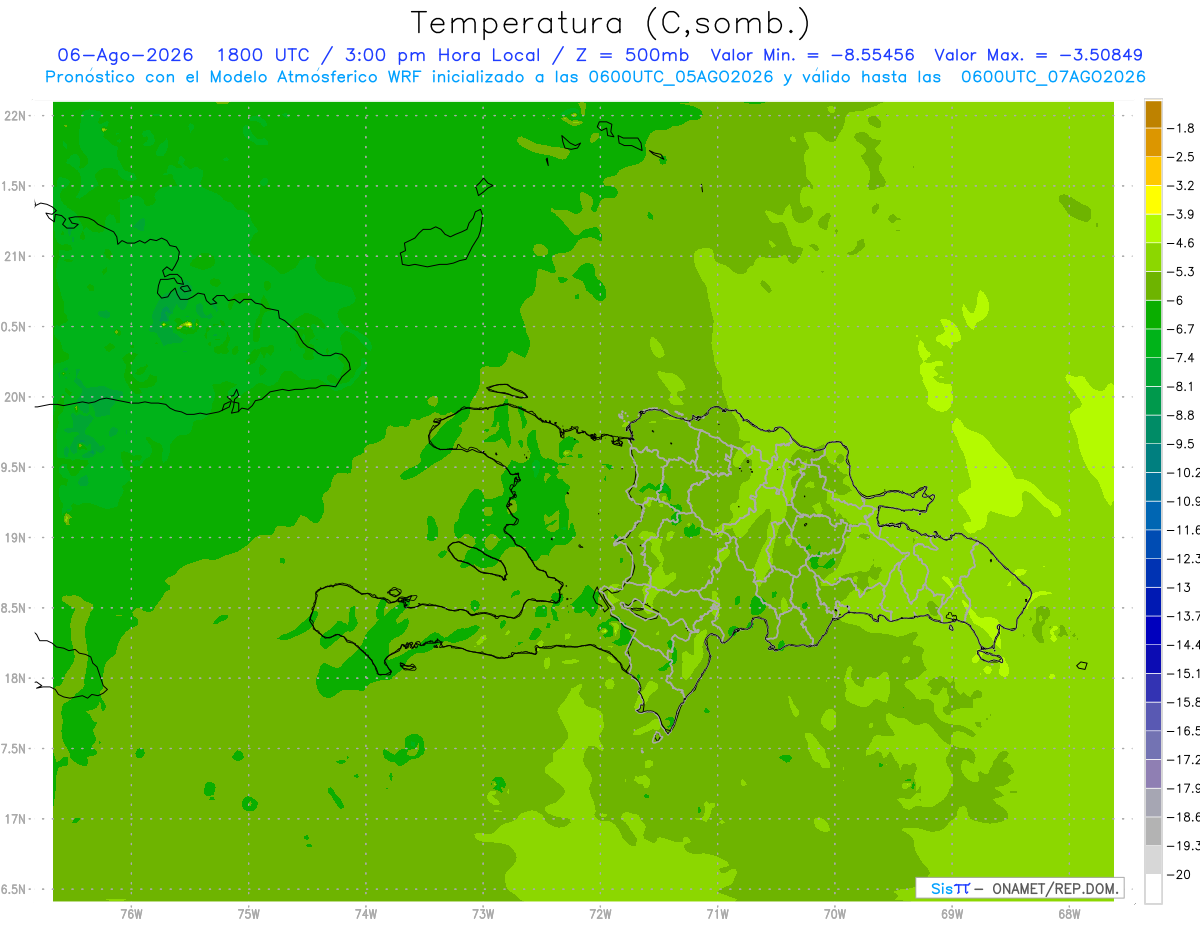
Task: Click the '20N' latitude label
Action: pos(17,397)
